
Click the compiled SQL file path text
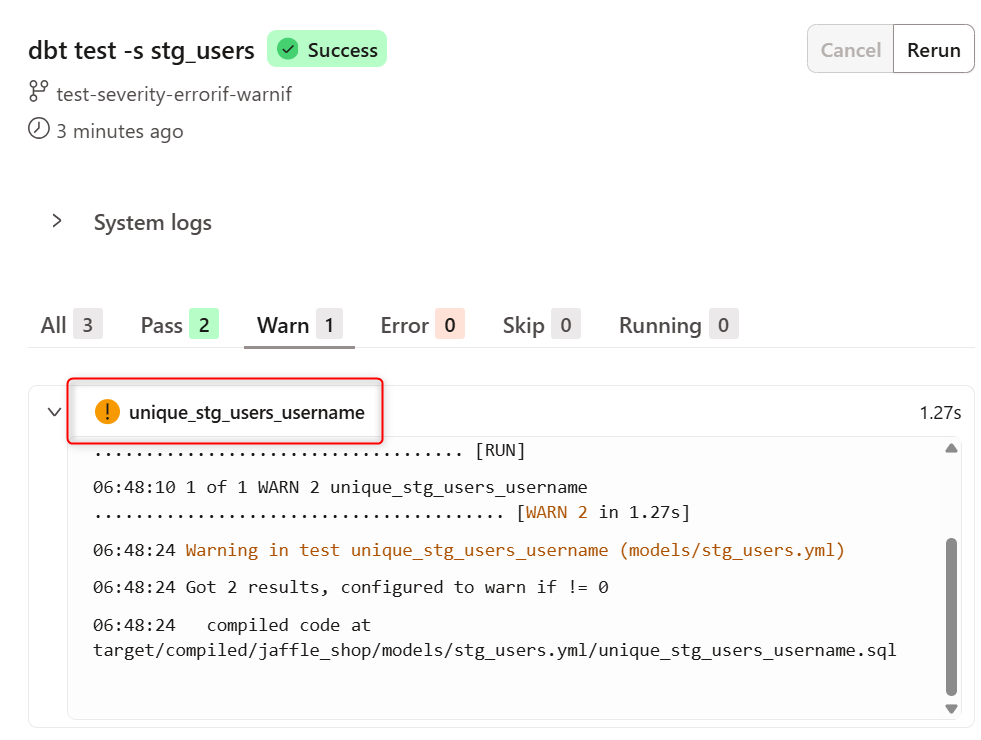point(494,650)
